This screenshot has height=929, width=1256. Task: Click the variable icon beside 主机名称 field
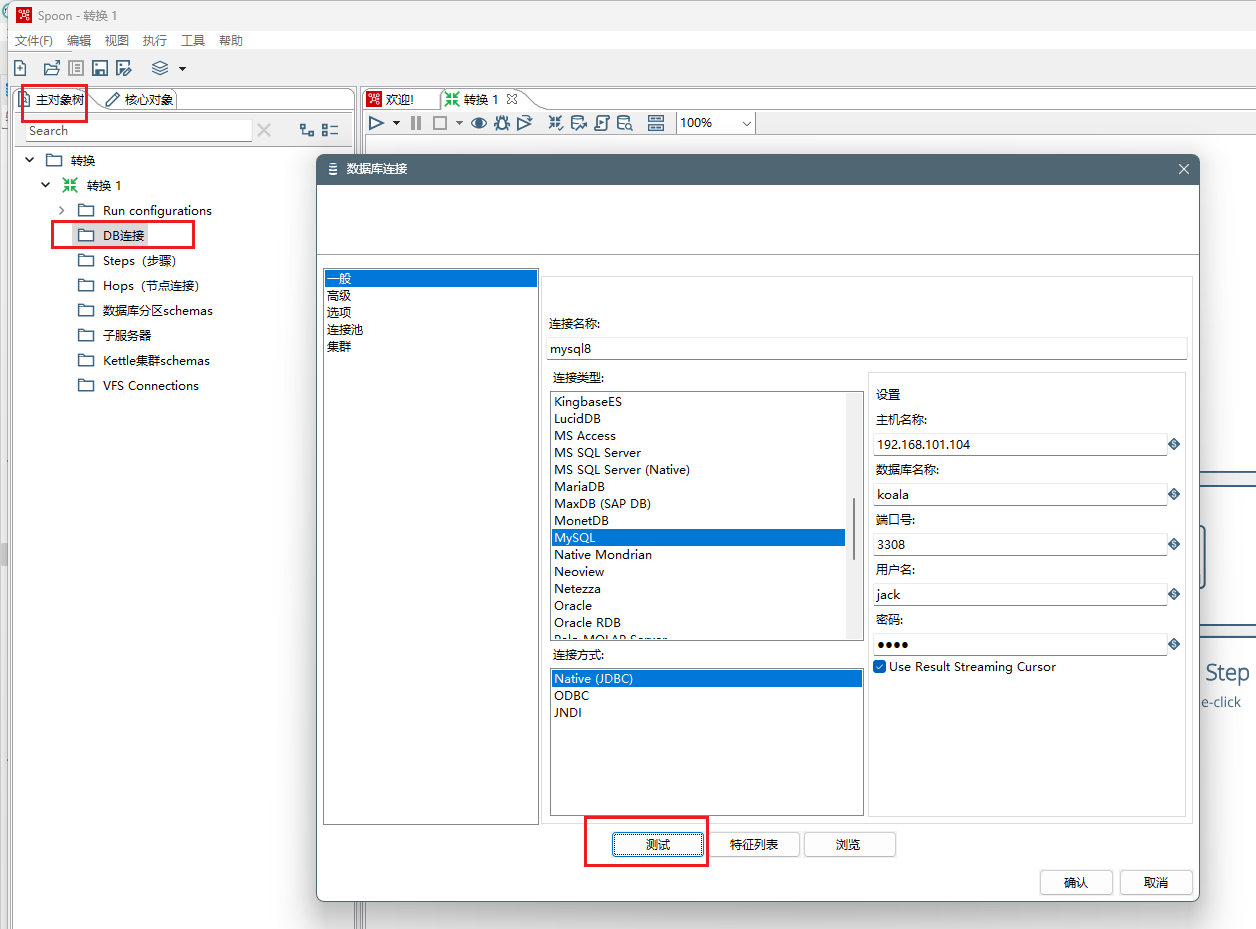click(x=1174, y=444)
